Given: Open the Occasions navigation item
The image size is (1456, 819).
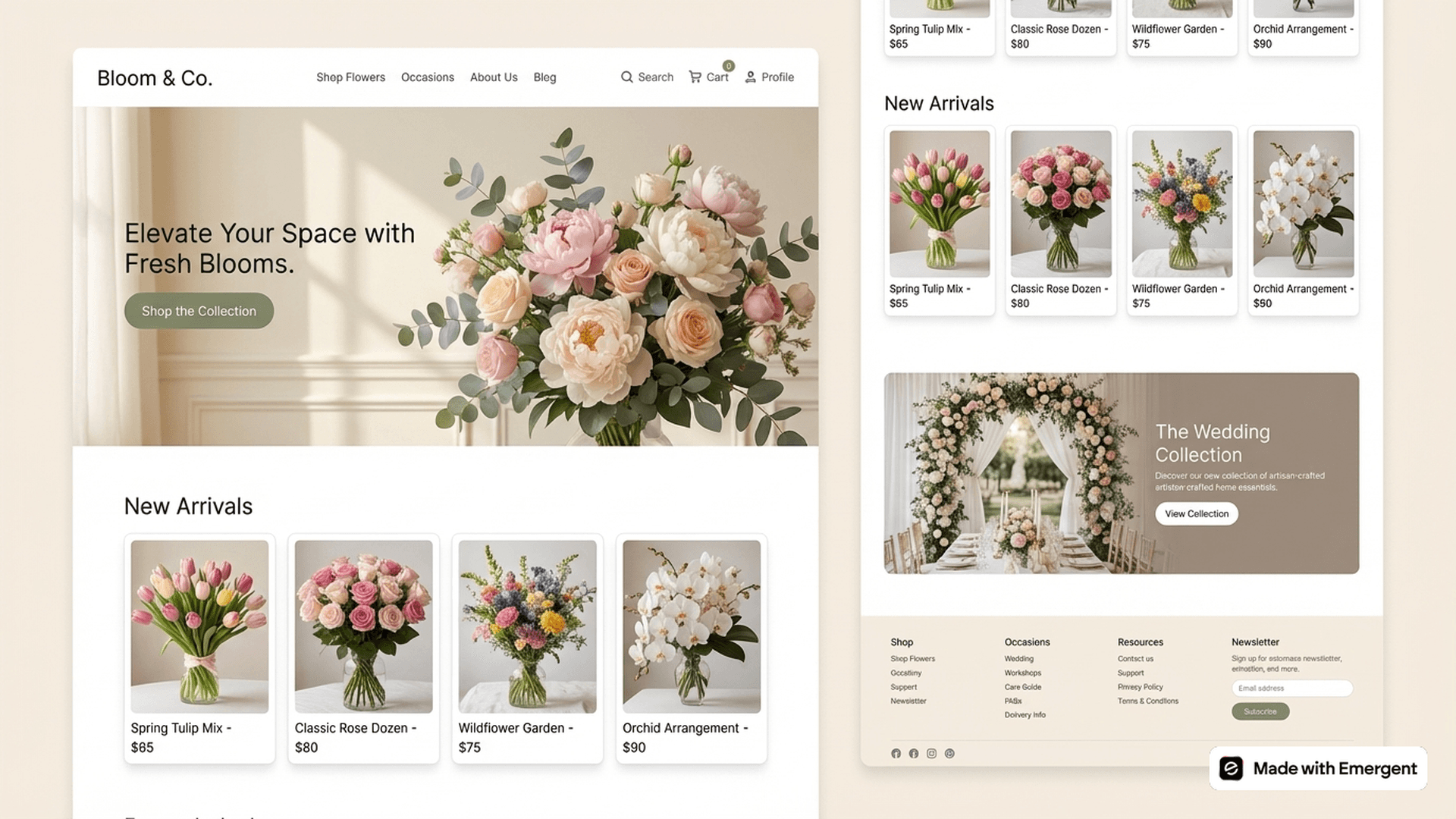Looking at the screenshot, I should tap(428, 77).
